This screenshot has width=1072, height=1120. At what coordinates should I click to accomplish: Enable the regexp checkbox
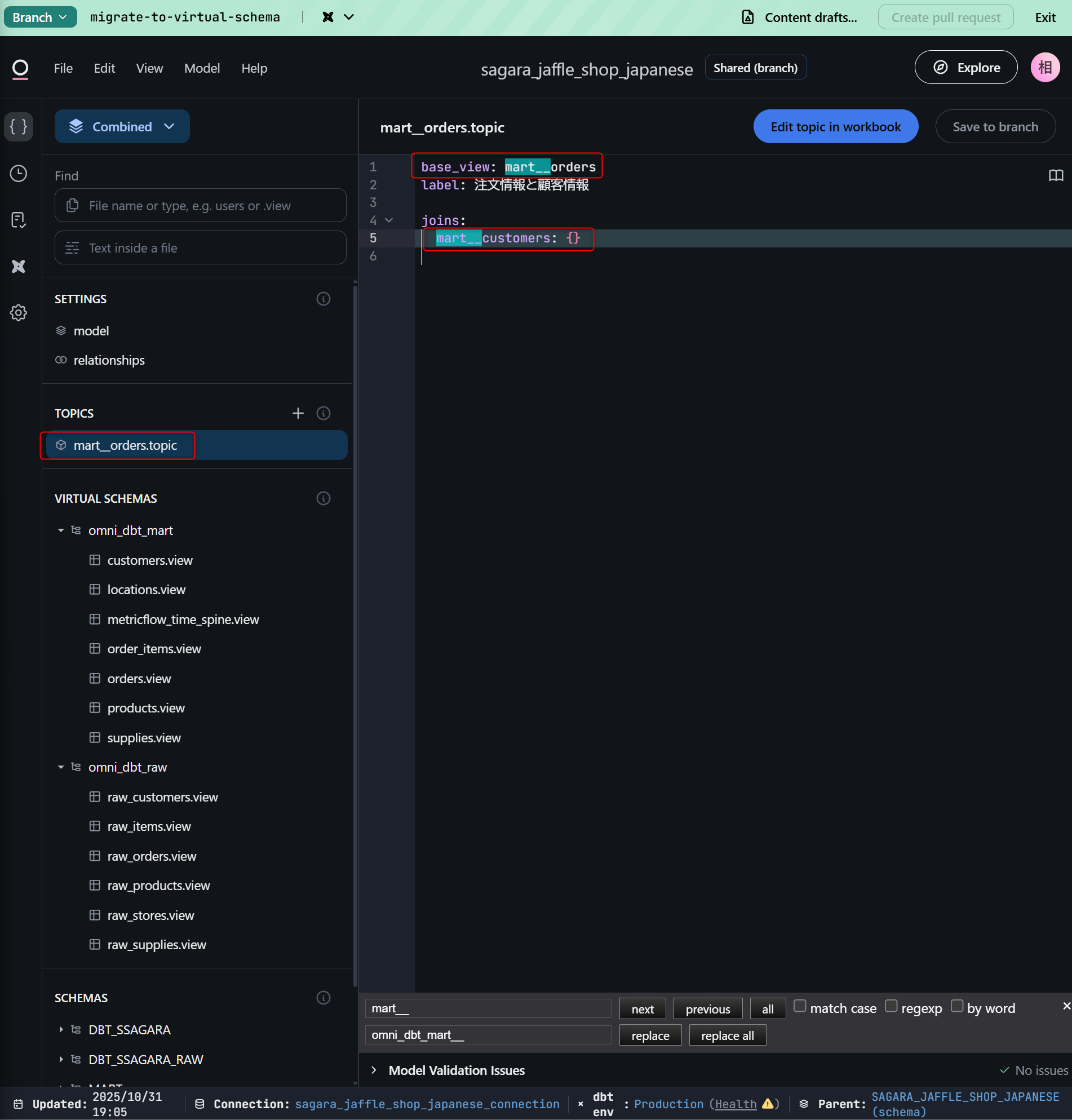coord(891,1006)
